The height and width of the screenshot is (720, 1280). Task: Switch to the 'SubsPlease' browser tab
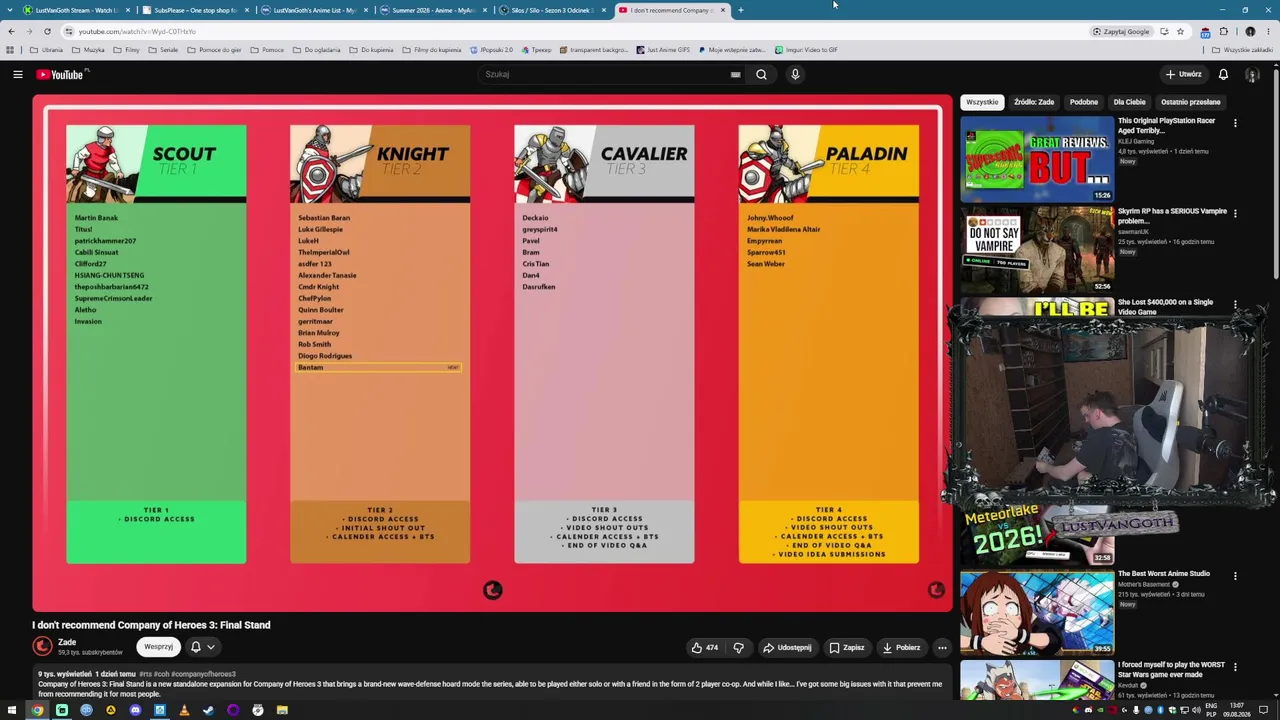pyautogui.click(x=195, y=10)
